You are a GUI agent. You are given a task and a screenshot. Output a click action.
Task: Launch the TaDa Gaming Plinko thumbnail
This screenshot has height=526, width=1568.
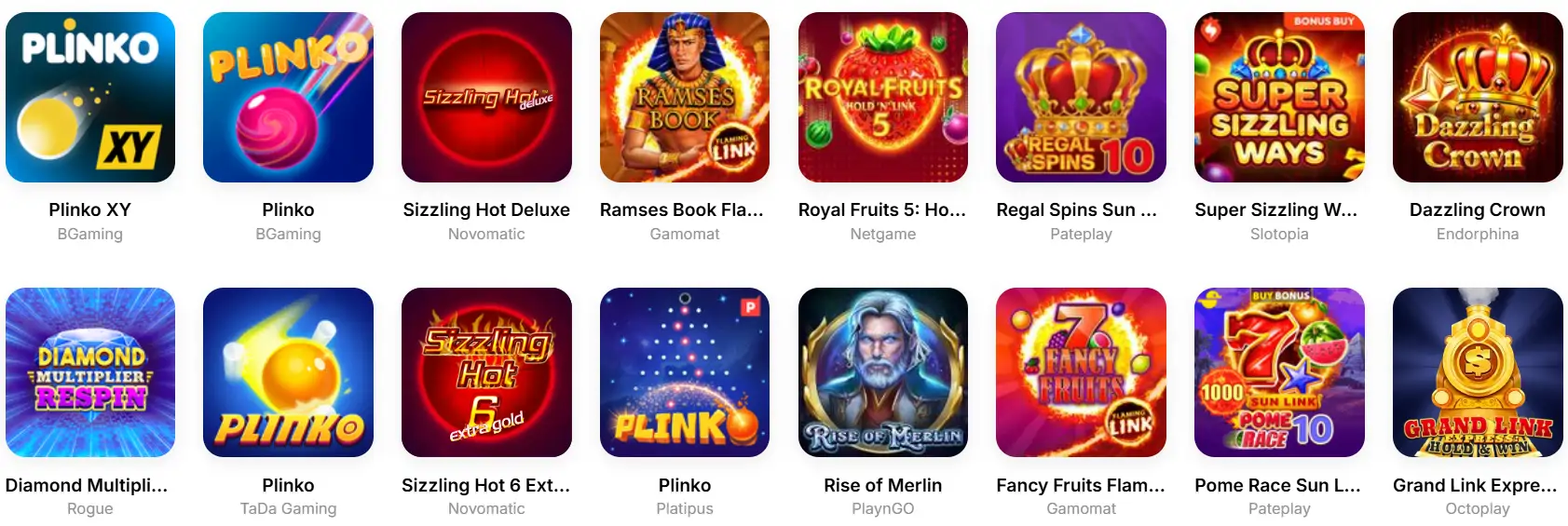288,372
